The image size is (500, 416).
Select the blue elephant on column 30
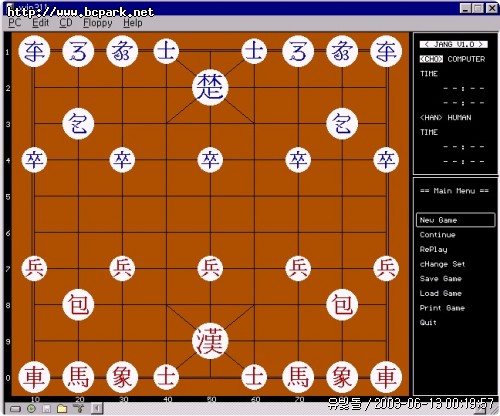click(122, 51)
